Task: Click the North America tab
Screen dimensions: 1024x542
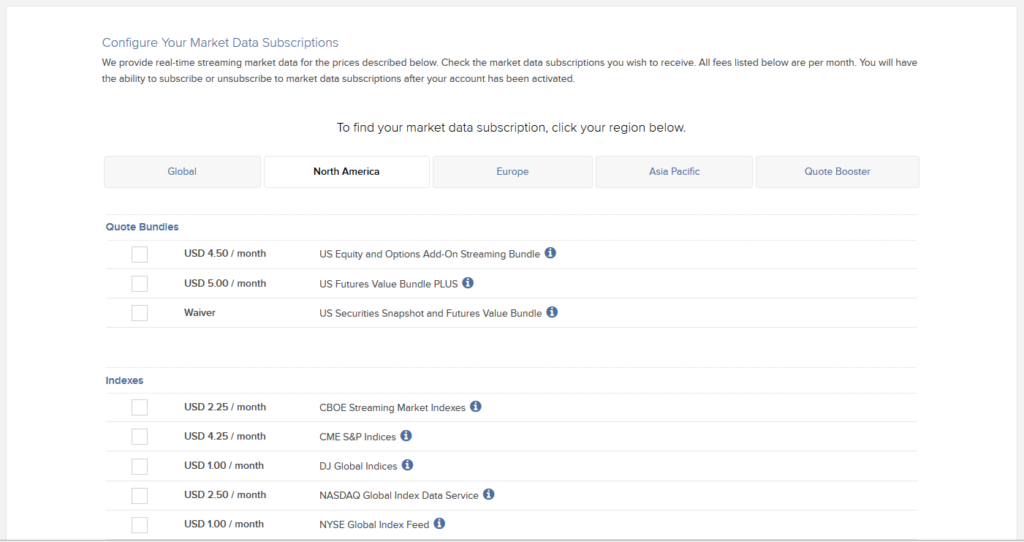Action: [x=346, y=172]
